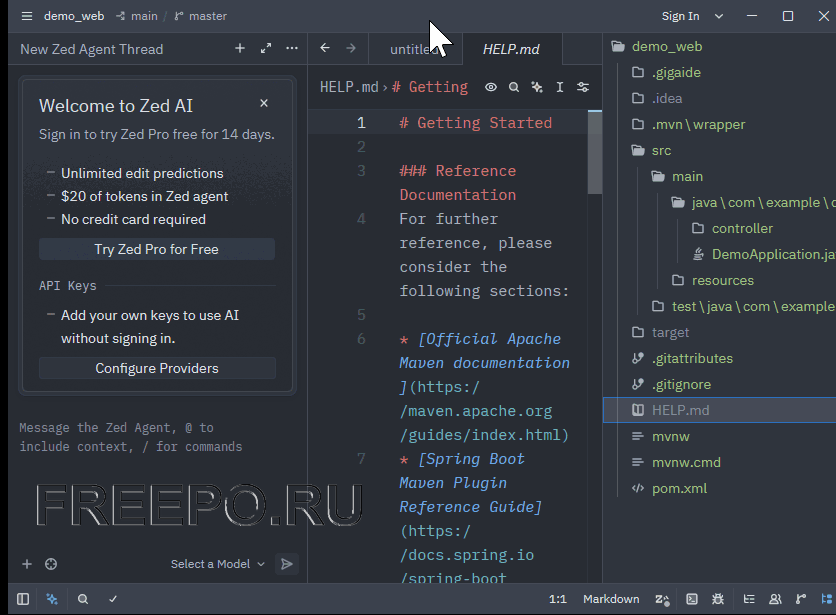Viewport: 836px width, 615px height.
Task: Expand agent panel to full size
Action: click(x=266, y=49)
